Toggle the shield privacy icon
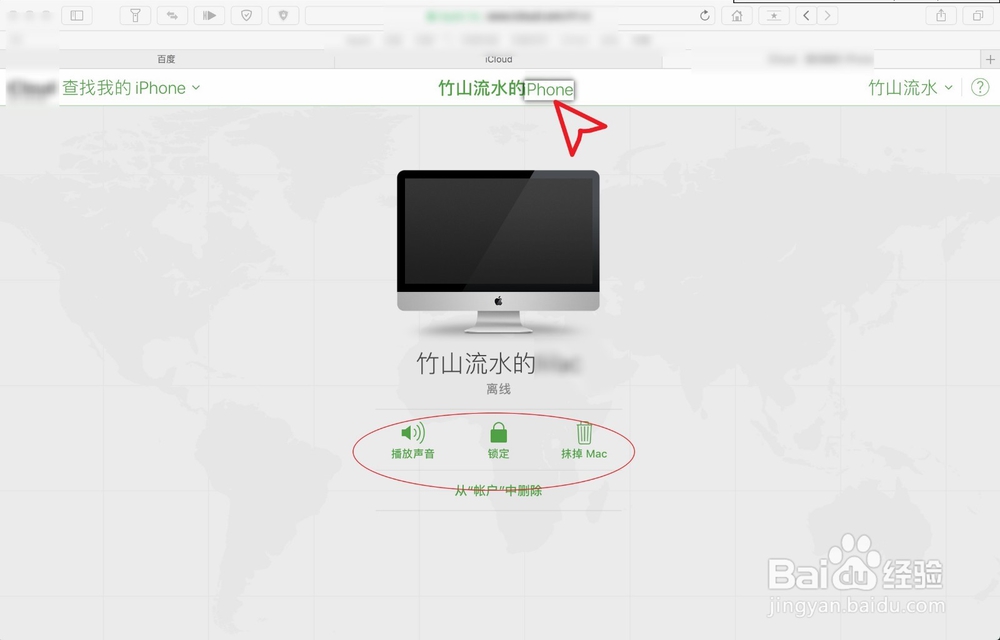 [246, 15]
